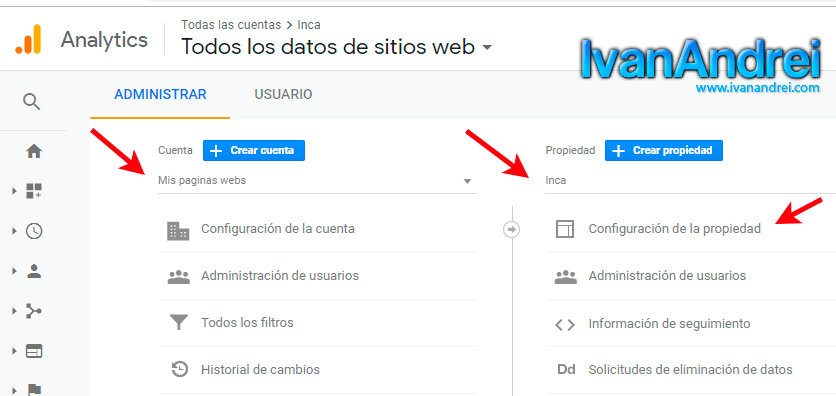Viewport: 836px width, 396px height.
Task: Open Realtime clock icon in sidebar
Action: tap(34, 231)
